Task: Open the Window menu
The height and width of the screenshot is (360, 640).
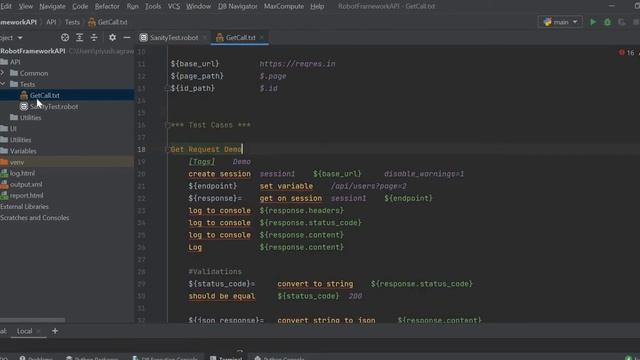Action: pyautogui.click(x=198, y=6)
